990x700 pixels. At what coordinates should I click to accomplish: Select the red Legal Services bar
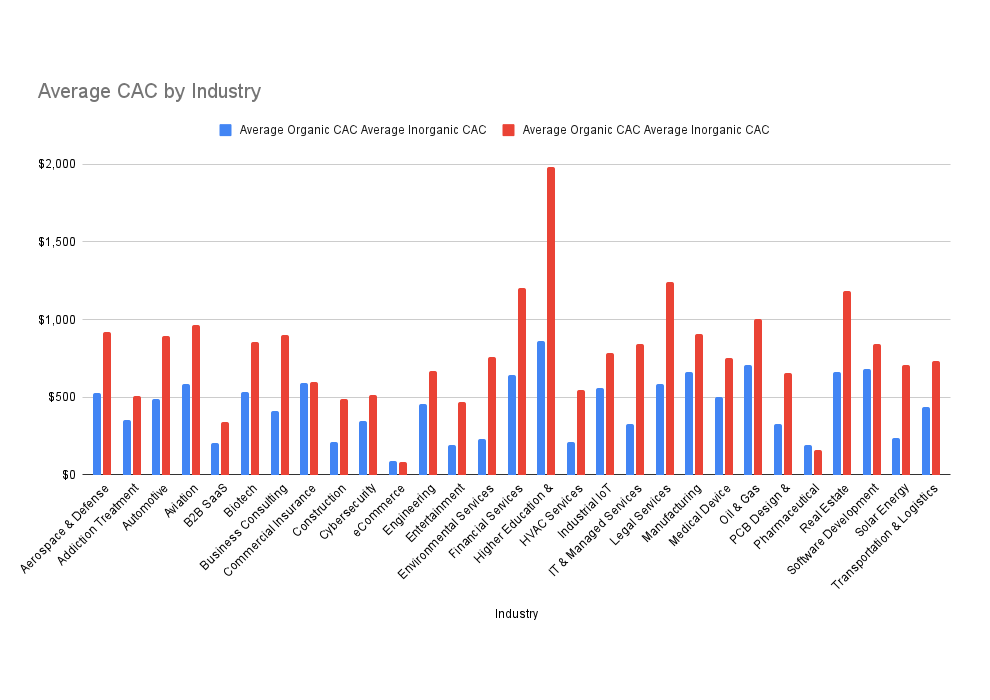point(670,379)
